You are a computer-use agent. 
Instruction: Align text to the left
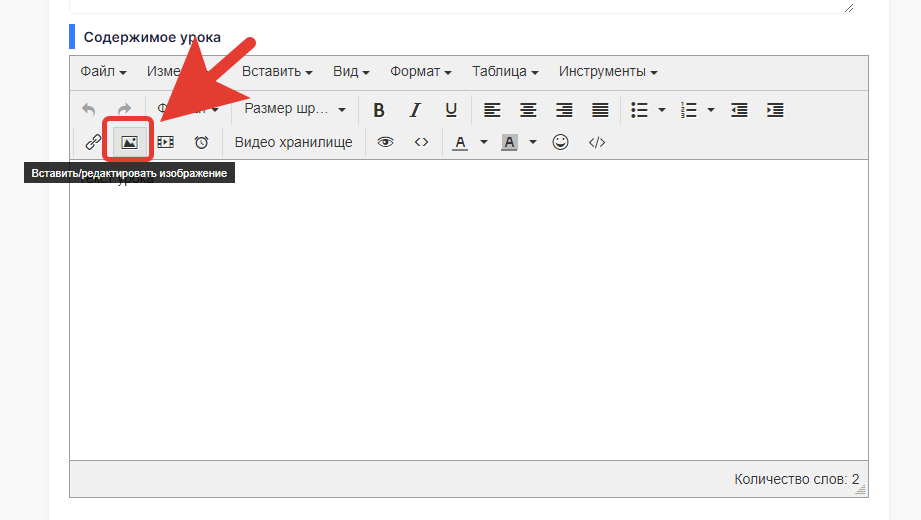point(492,110)
